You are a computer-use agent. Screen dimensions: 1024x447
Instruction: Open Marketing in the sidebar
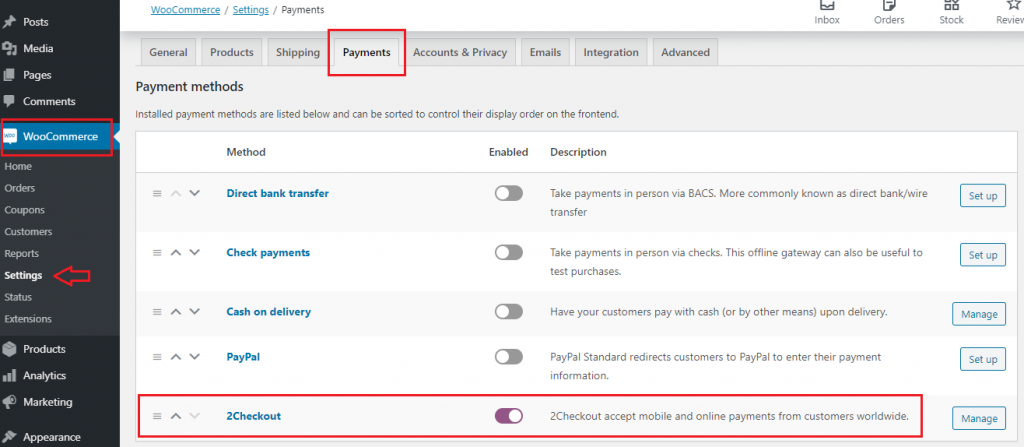(47, 402)
